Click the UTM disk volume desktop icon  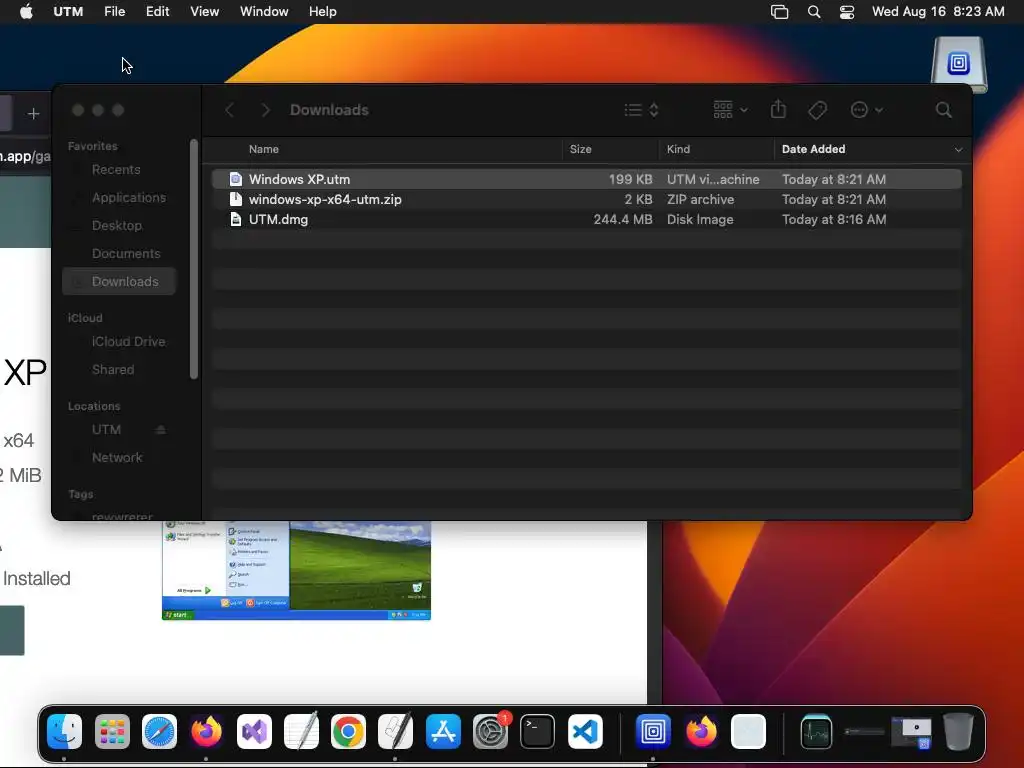pyautogui.click(x=959, y=64)
